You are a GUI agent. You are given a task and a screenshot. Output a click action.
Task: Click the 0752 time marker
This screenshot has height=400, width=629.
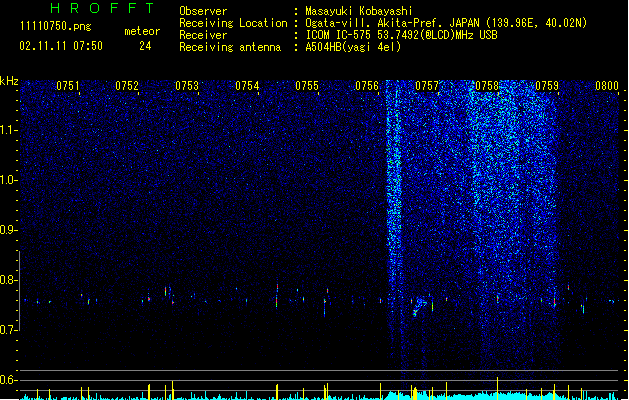point(127,86)
